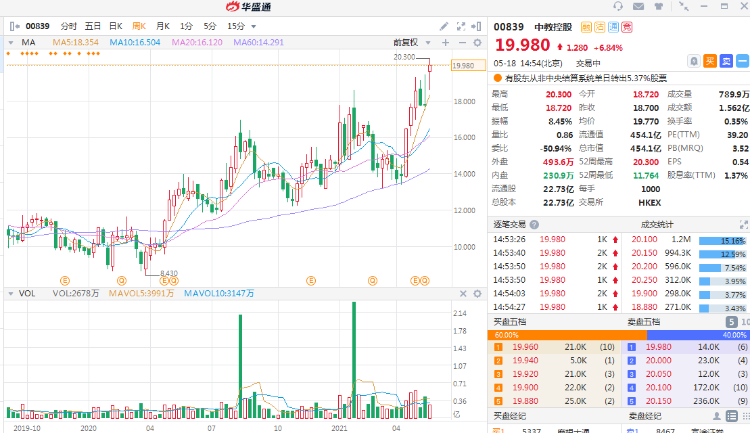The image size is (750, 433).
Task: Click the orange 沽 tag icon
Action: [600, 27]
